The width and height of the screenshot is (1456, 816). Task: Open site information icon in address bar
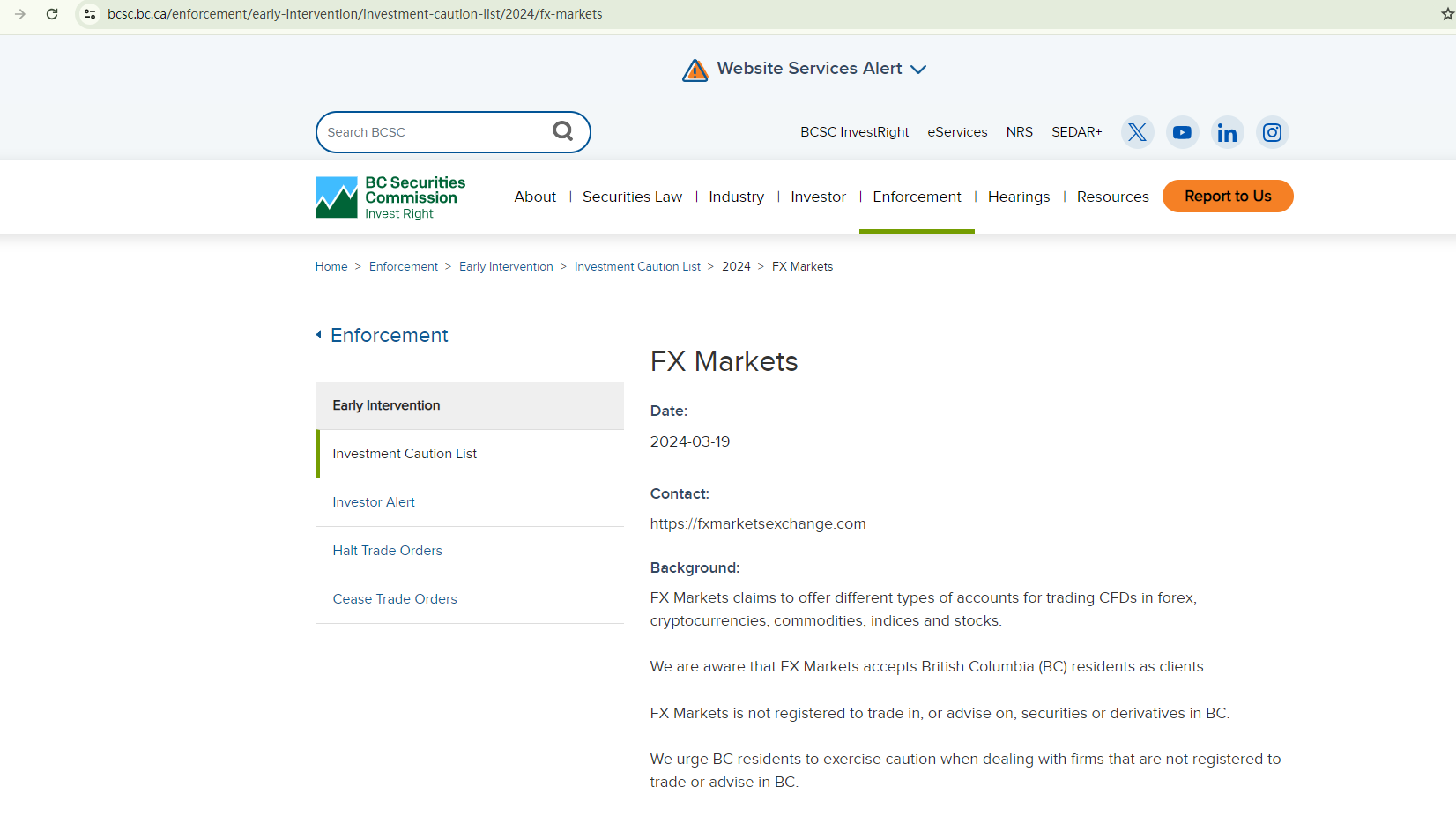(90, 14)
